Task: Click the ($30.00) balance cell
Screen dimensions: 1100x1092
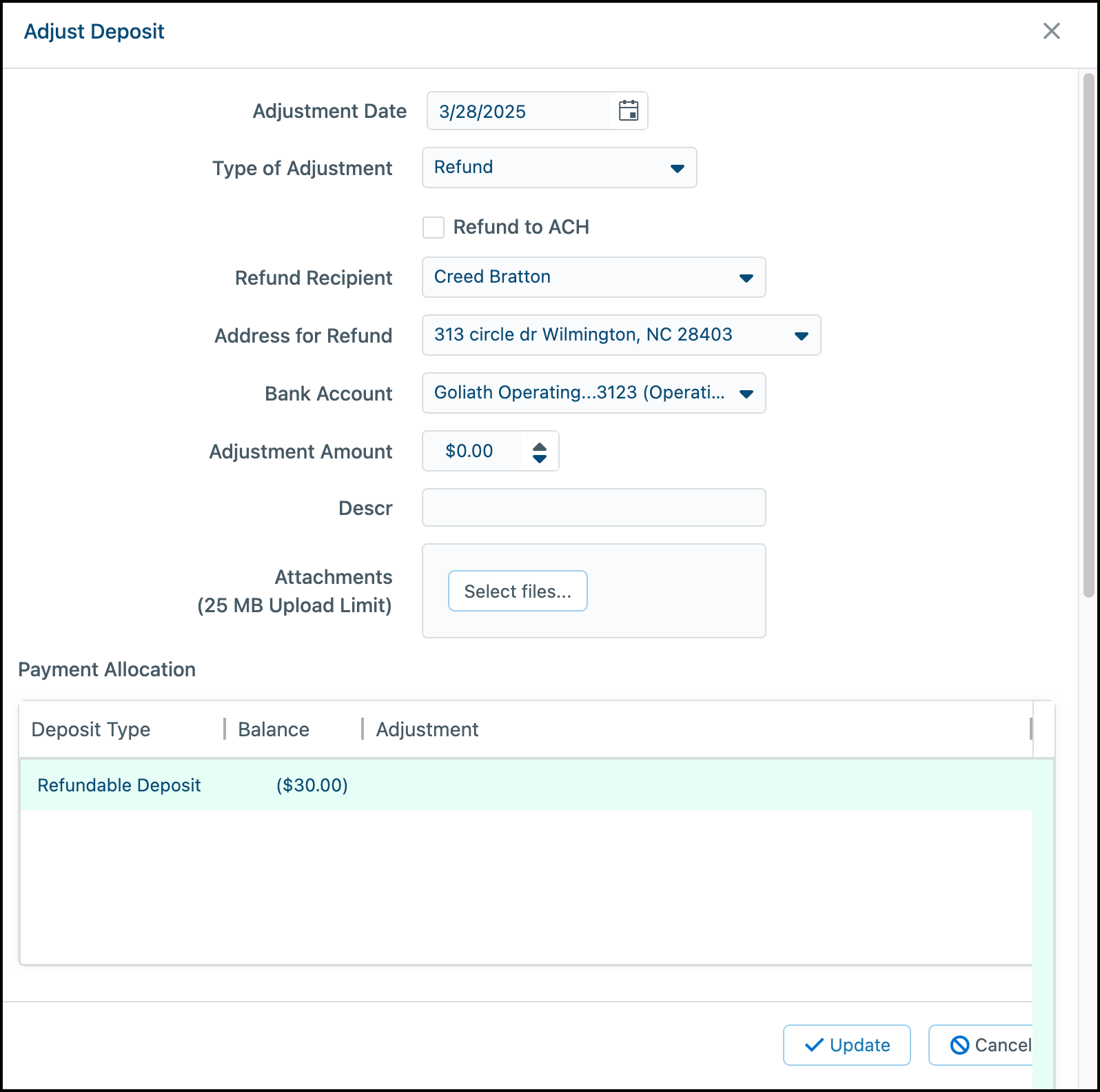Action: click(x=312, y=785)
